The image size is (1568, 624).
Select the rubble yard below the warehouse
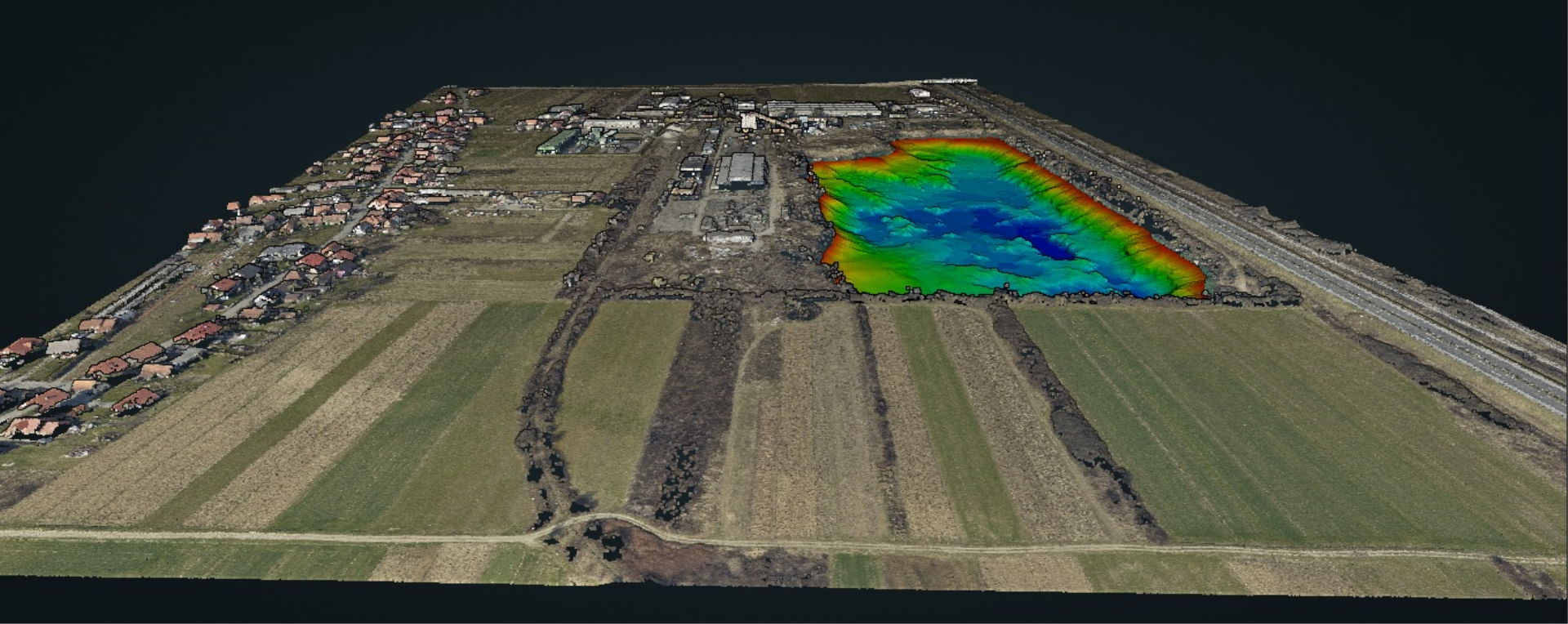coord(719,221)
